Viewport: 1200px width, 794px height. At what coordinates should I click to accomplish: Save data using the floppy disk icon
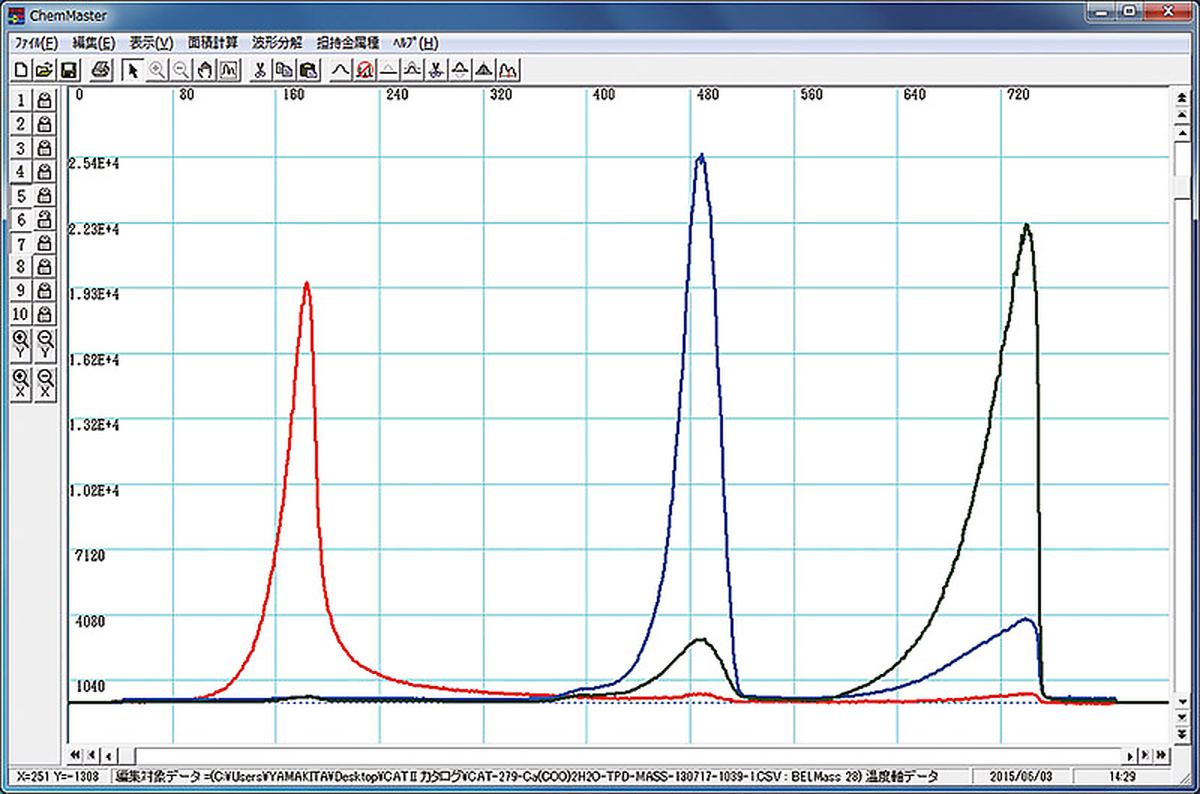pyautogui.click(x=68, y=70)
